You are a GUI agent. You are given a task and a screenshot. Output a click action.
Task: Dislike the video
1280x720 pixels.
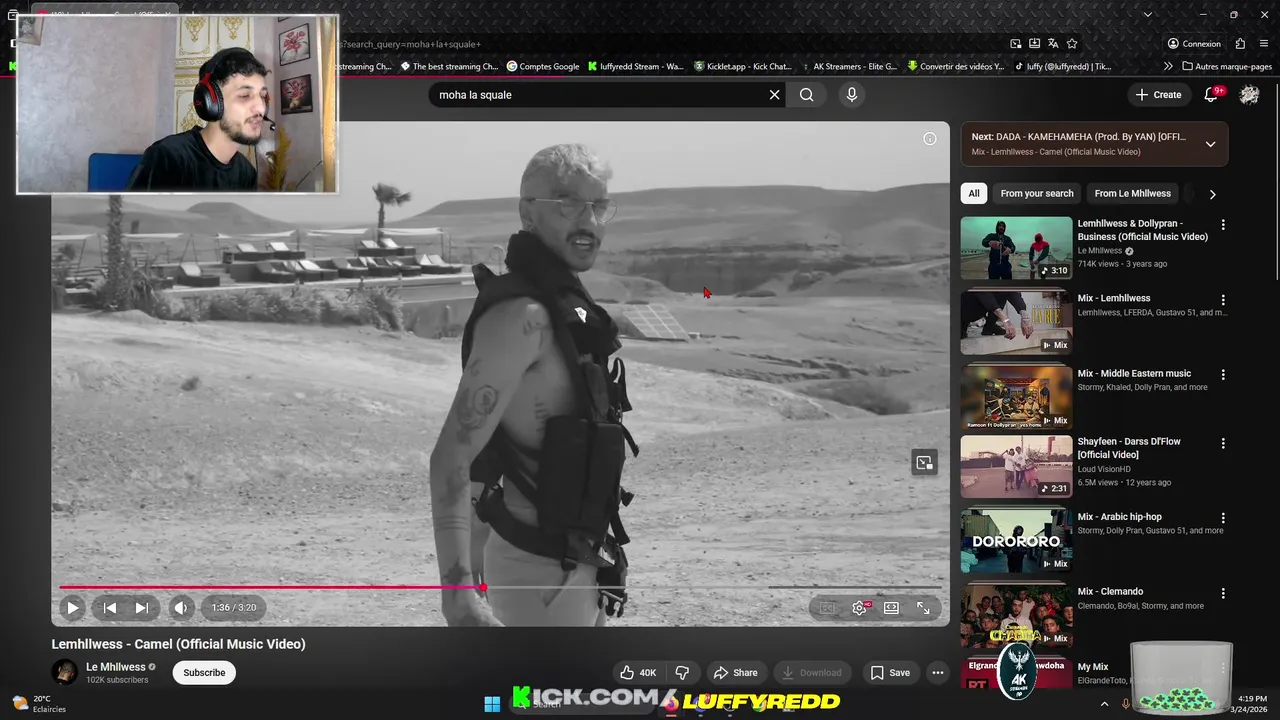point(682,673)
